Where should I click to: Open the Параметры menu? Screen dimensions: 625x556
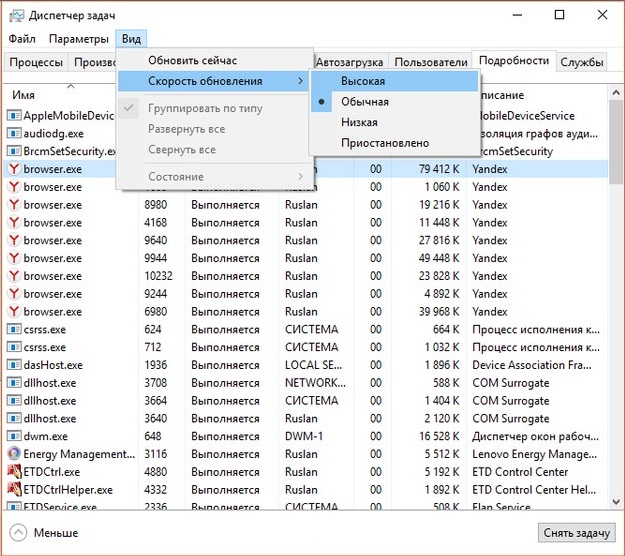click(x=78, y=38)
